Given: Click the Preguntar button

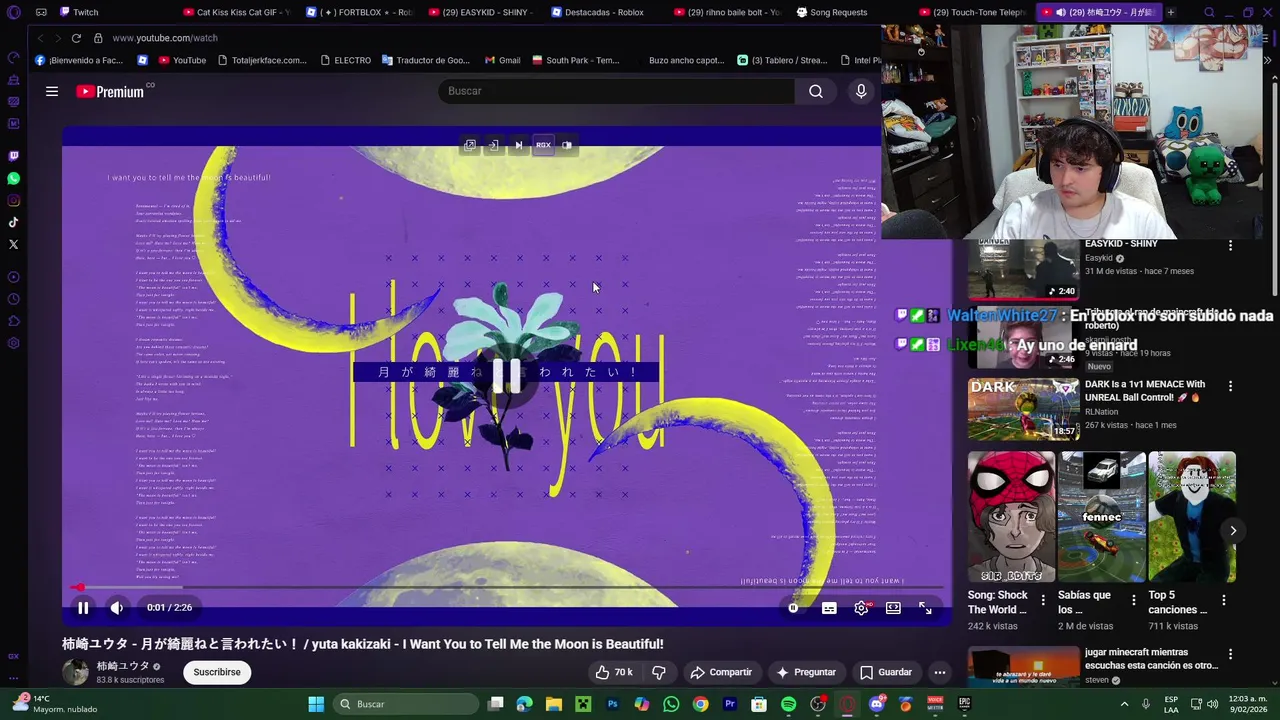Looking at the screenshot, I should point(806,672).
